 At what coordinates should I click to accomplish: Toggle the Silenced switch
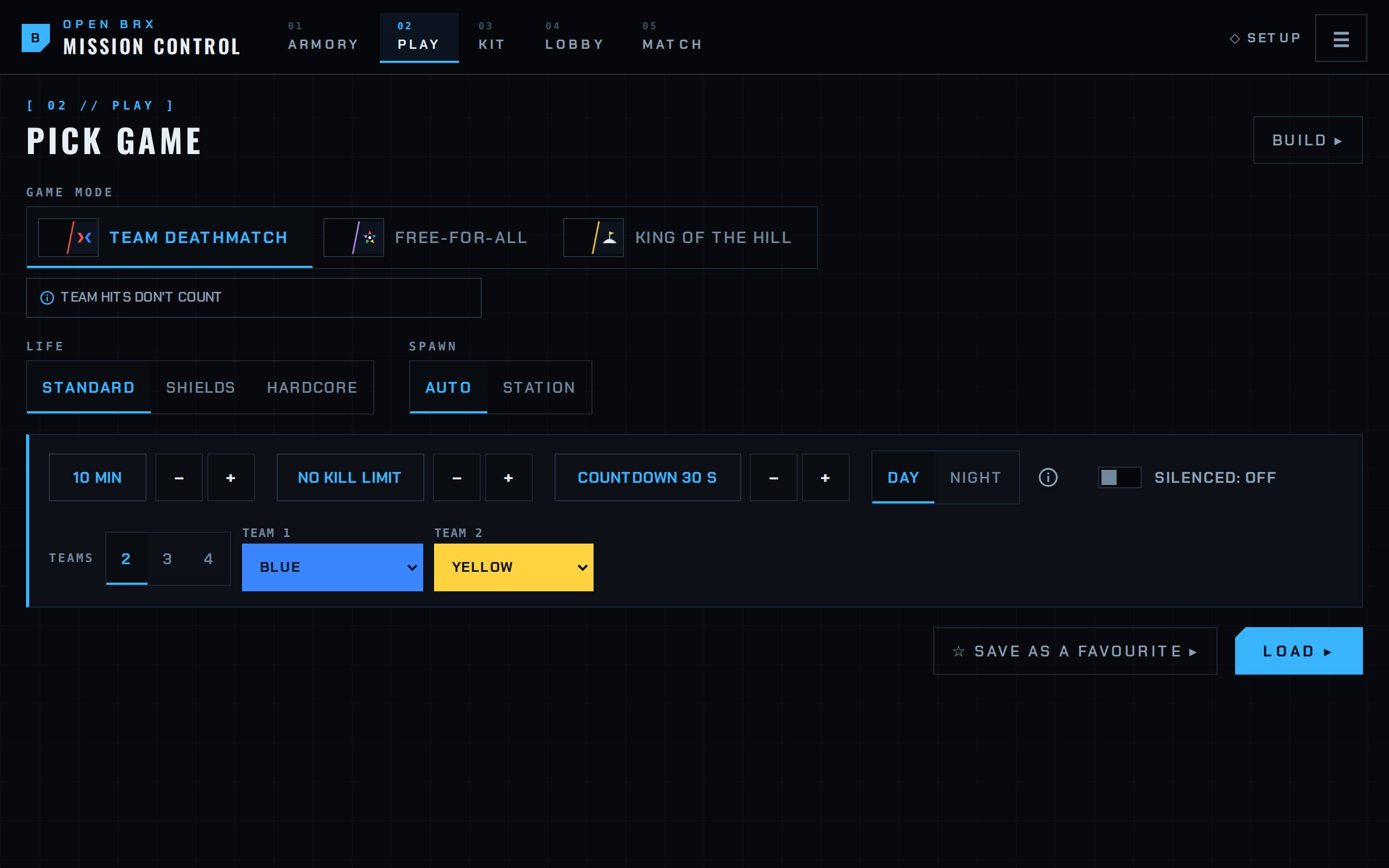[1119, 477]
